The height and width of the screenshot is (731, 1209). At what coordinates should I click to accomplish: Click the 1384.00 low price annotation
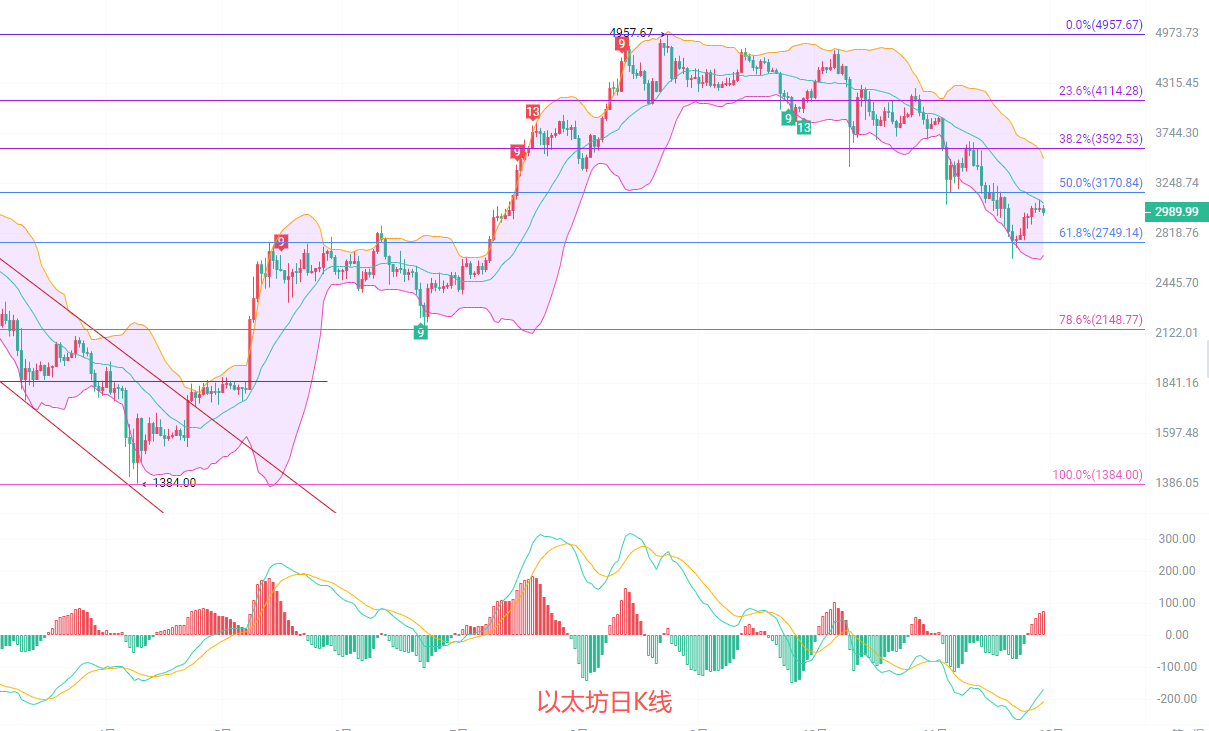[x=174, y=483]
